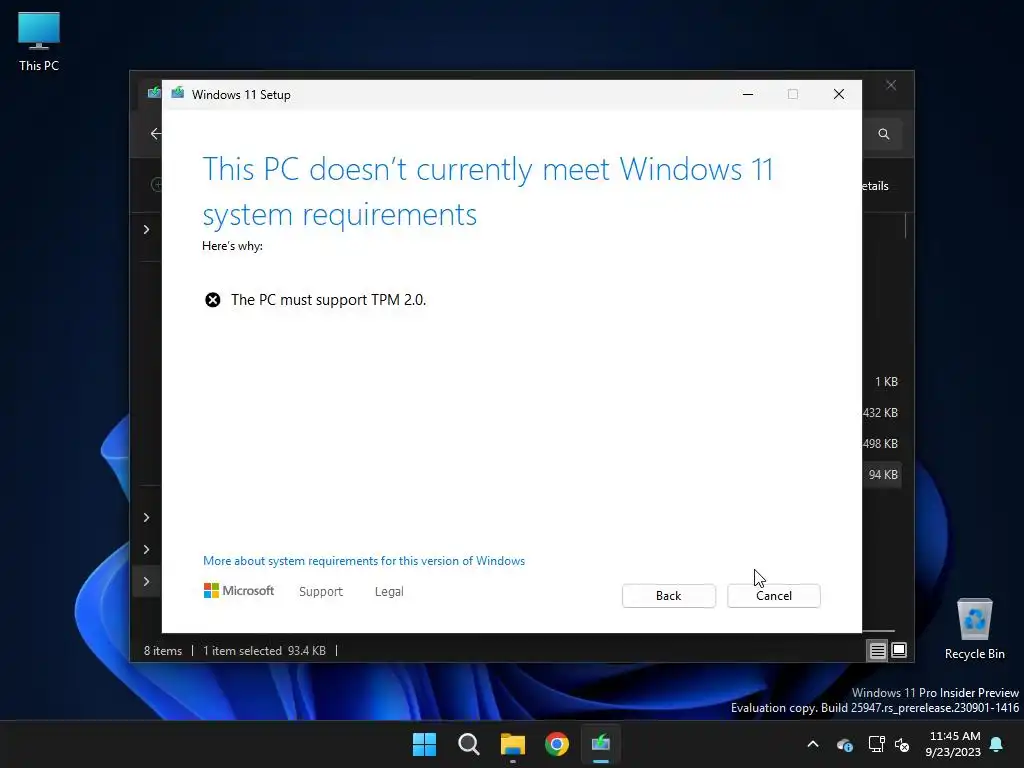This screenshot has height=768, width=1024.
Task: Open the Recycle Bin desktop icon
Action: coord(974,629)
